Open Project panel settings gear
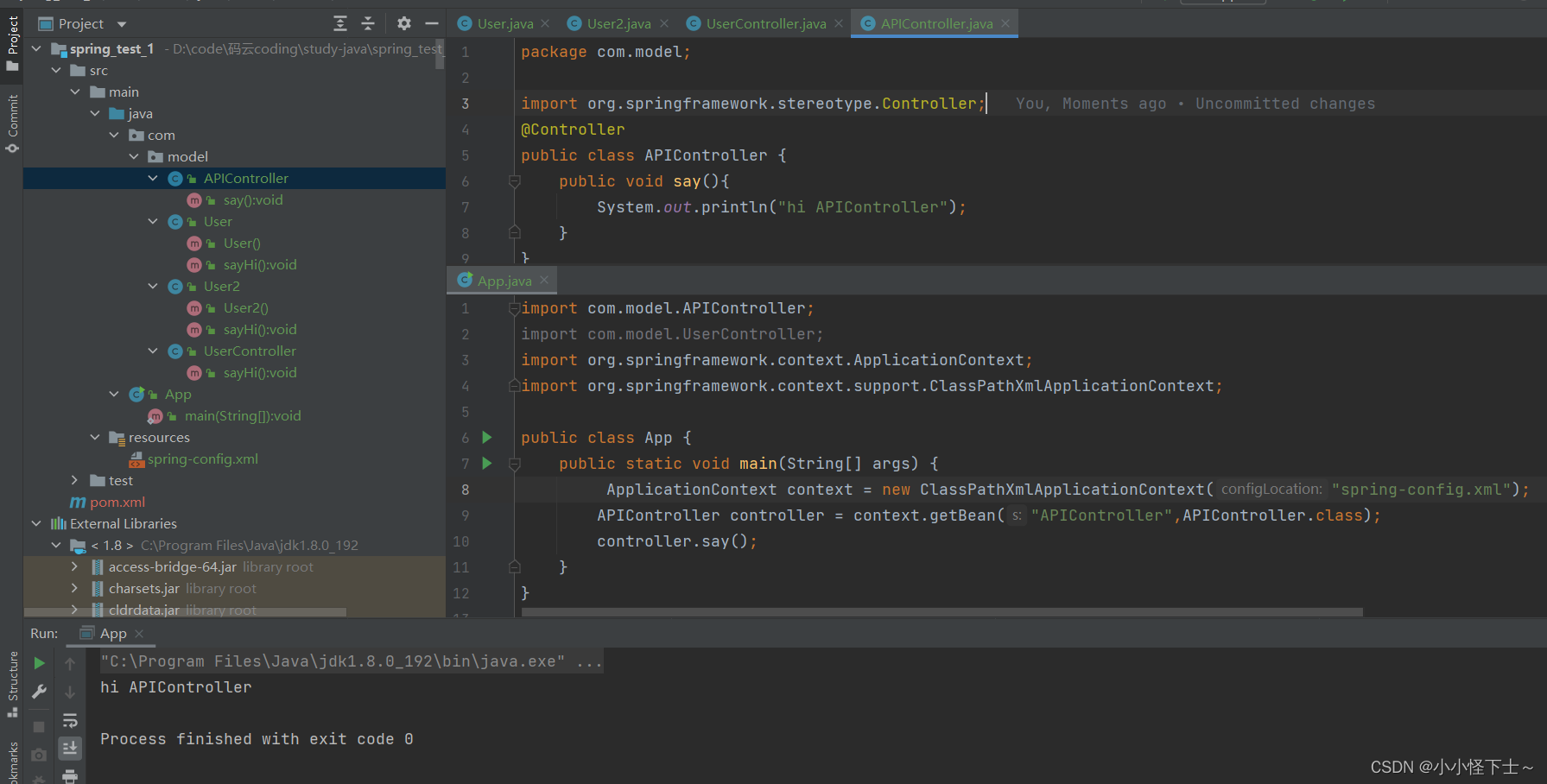This screenshot has width=1547, height=784. point(404,23)
